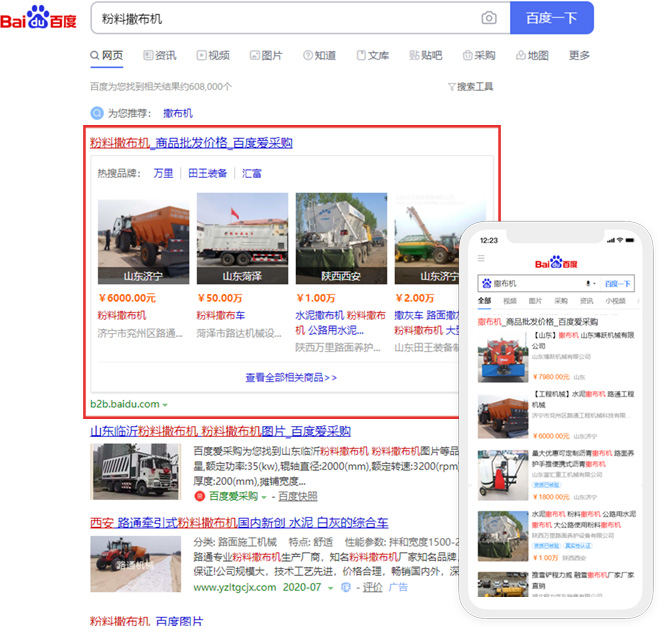This screenshot has height=628, width=660.
Task: Open the 山东济宁 orange spreader thumbnail
Action: pyautogui.click(x=144, y=242)
